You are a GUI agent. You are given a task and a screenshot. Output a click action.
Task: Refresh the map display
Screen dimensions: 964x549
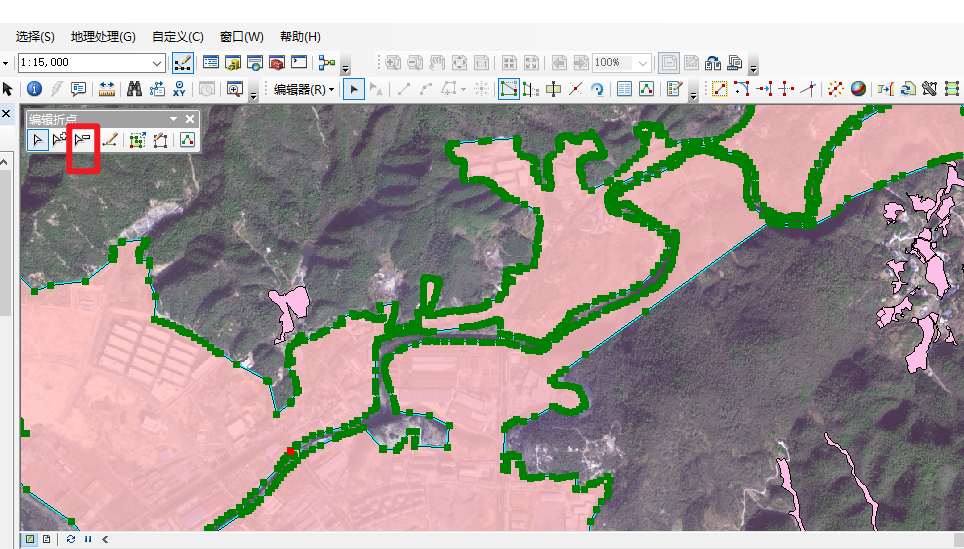tap(71, 539)
